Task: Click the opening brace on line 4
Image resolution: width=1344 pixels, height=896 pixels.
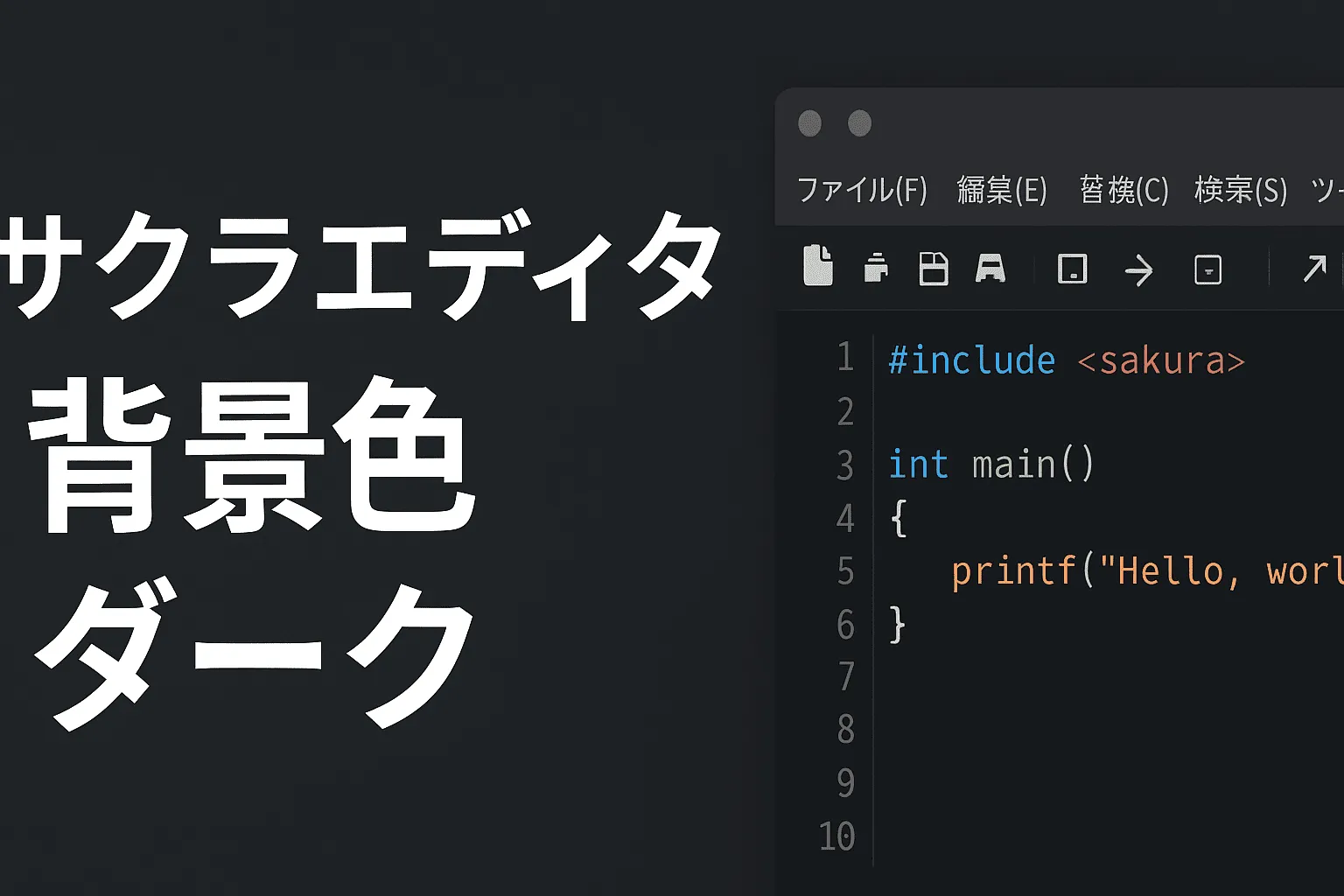Action: pyautogui.click(x=899, y=518)
